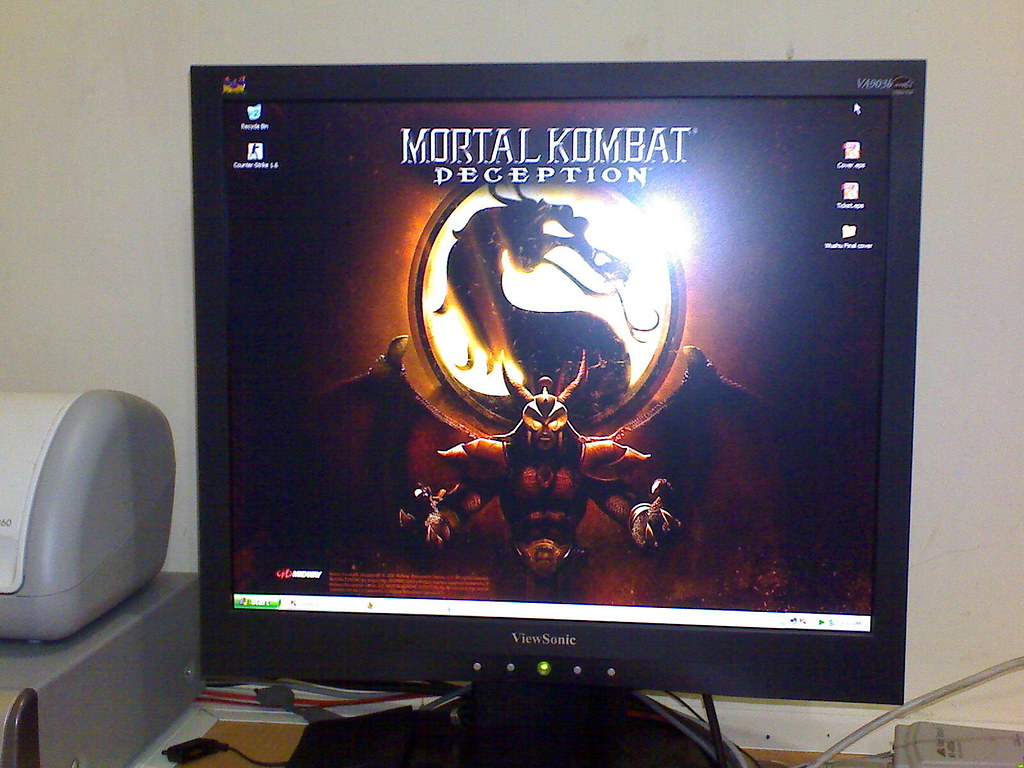Click the red K taskbar item beside Start

coord(293,603)
